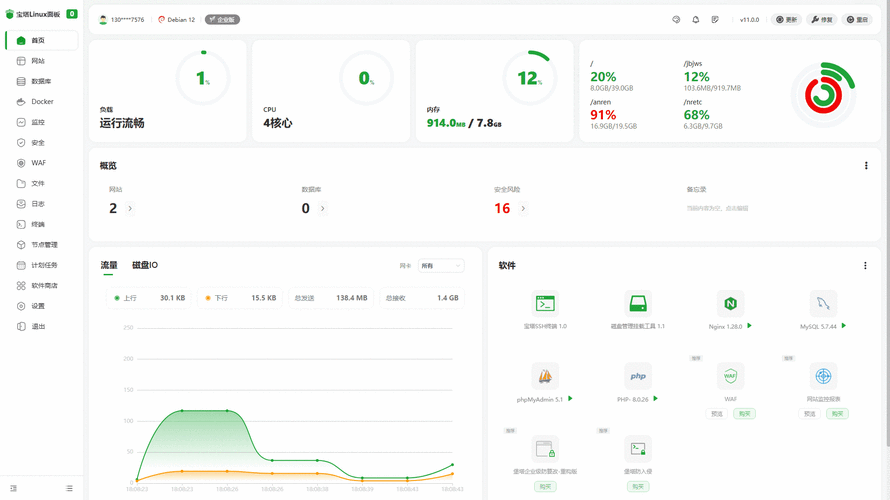Open the notification bell icon in header

[x=696, y=20]
